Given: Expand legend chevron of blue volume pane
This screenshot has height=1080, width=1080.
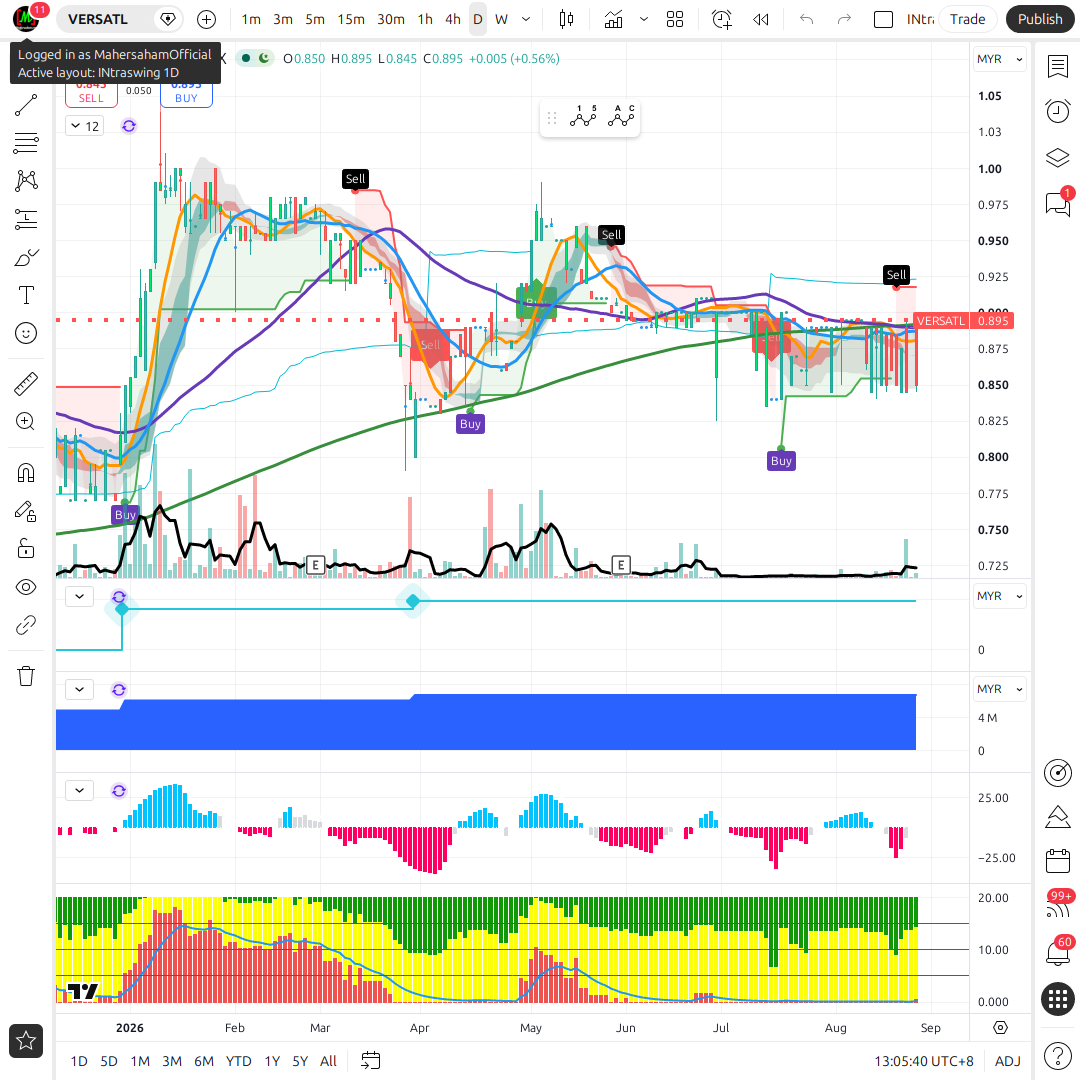Looking at the screenshot, I should point(79,689).
